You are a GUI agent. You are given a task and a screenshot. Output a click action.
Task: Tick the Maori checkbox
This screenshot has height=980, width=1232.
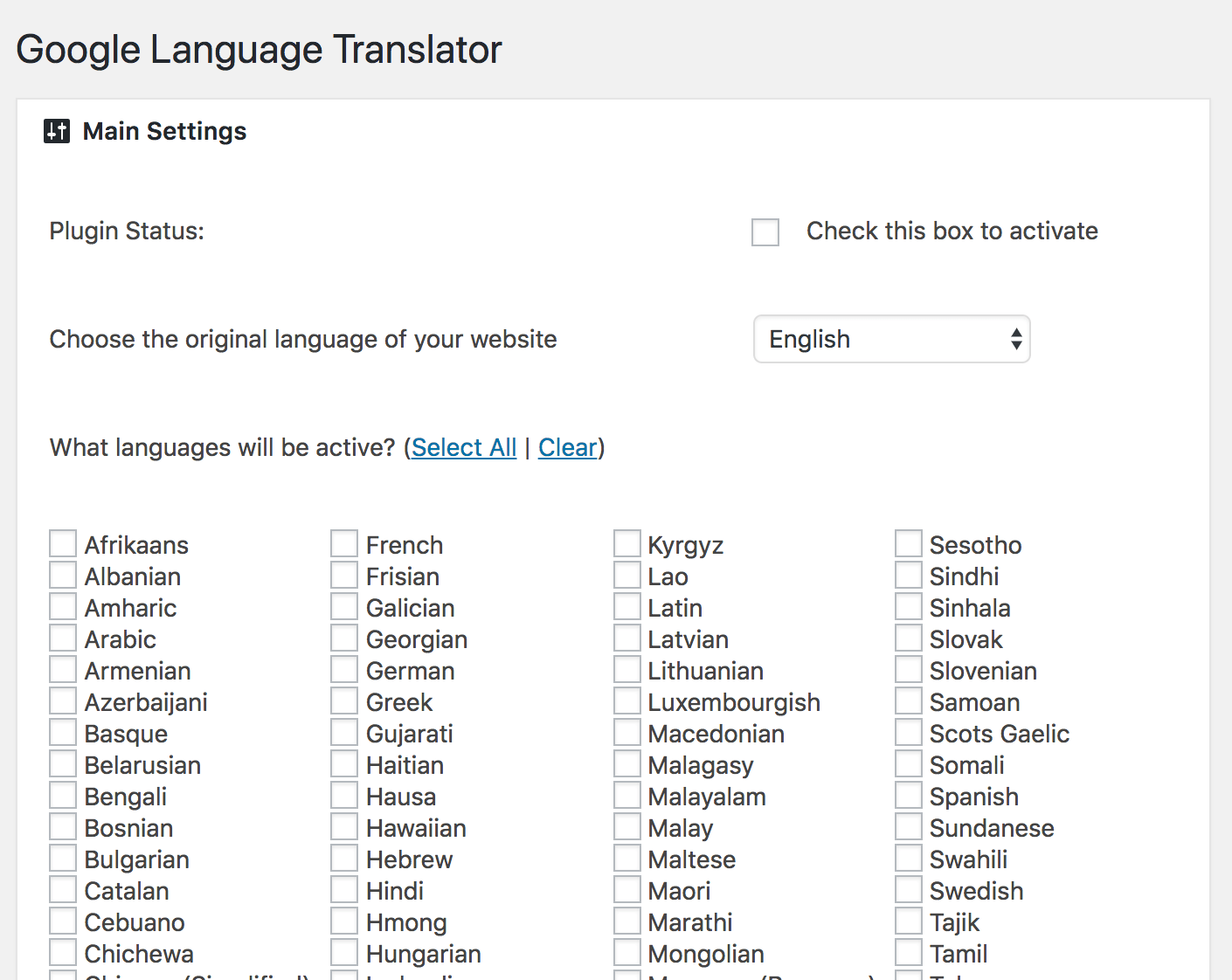click(x=627, y=889)
